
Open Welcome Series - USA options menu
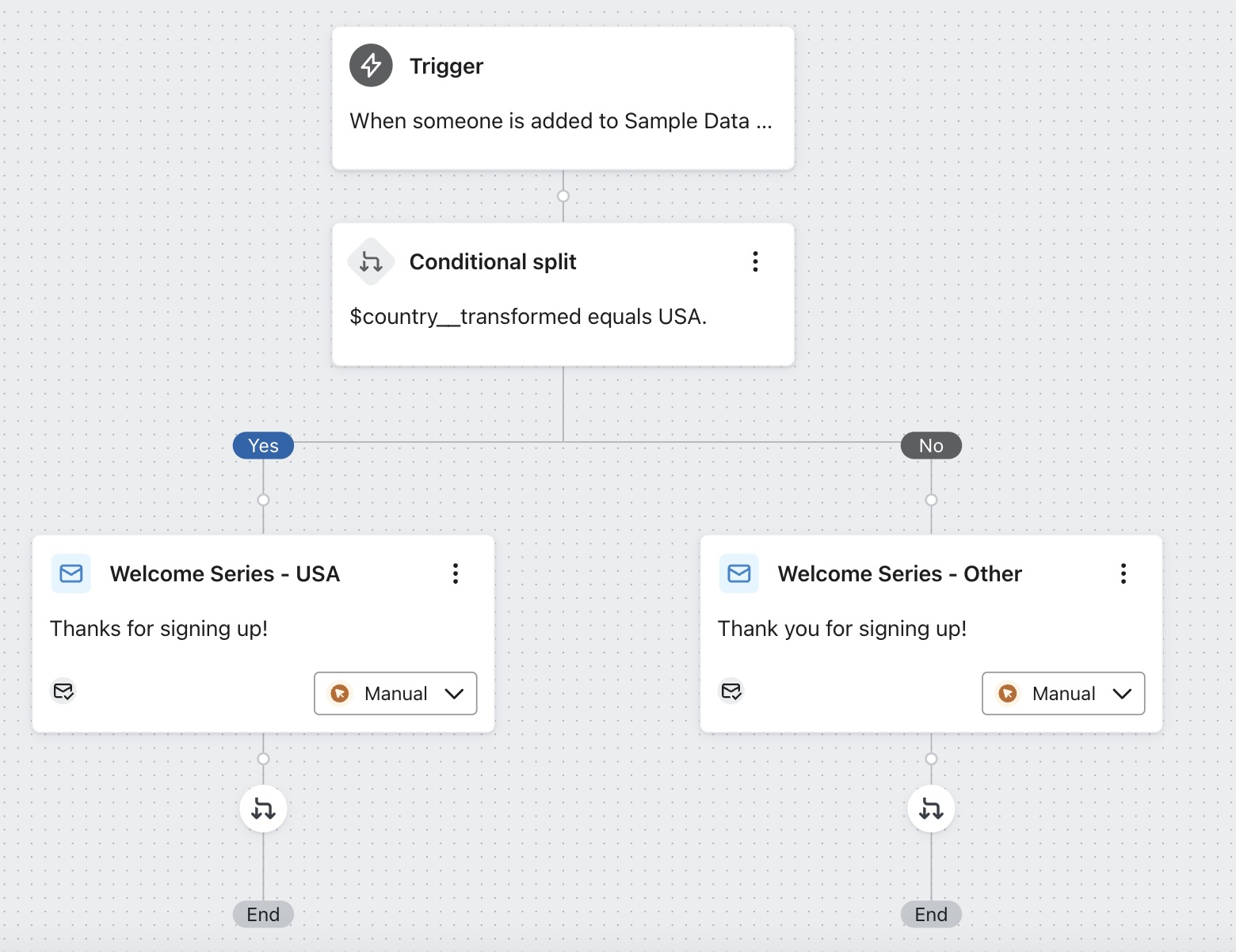point(456,573)
